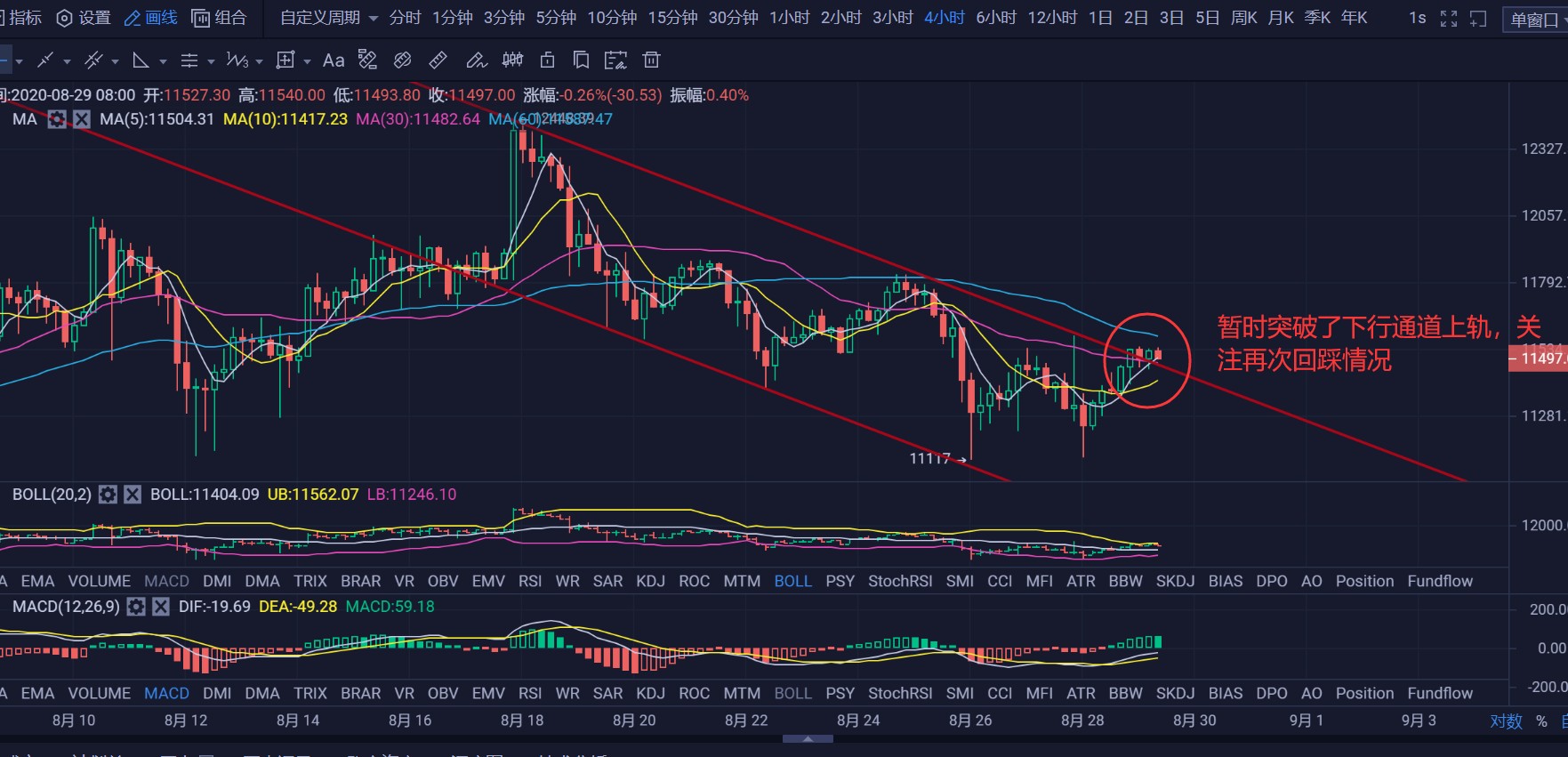Select the parallel channel line tool
This screenshot has width=1568, height=757.
point(92,60)
